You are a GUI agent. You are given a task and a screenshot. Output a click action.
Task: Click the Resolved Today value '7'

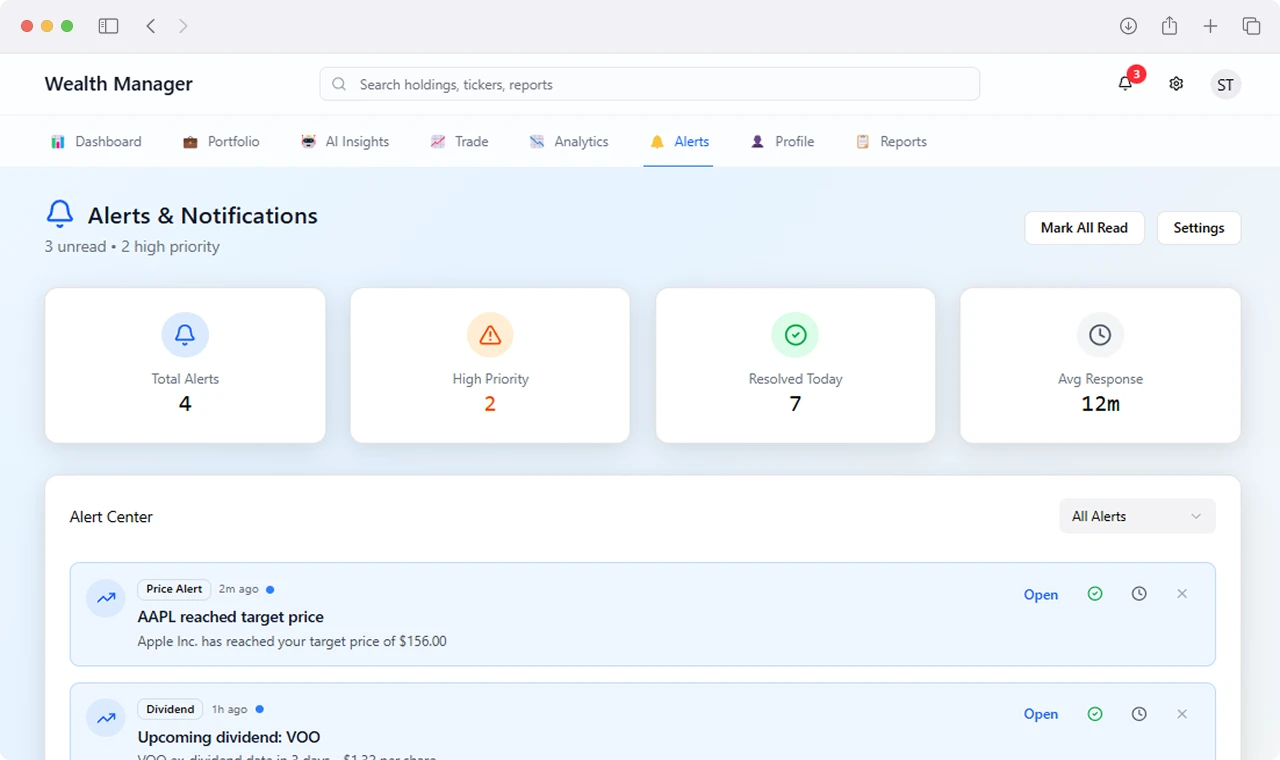[795, 404]
